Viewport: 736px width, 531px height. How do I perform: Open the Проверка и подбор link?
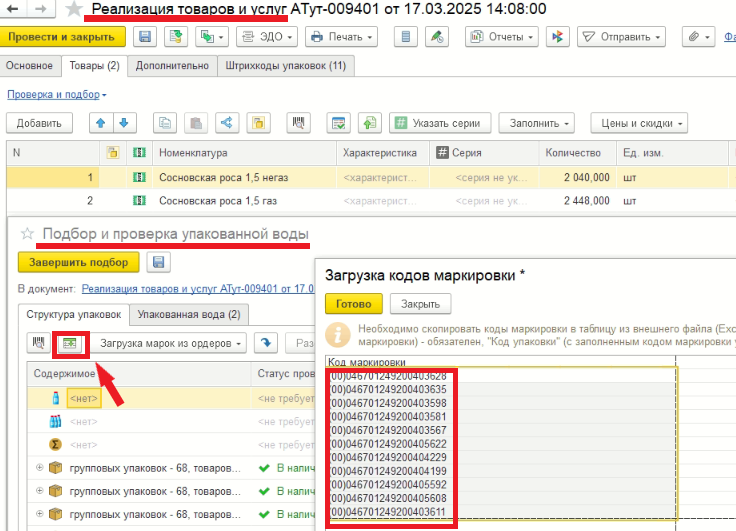tap(56, 94)
